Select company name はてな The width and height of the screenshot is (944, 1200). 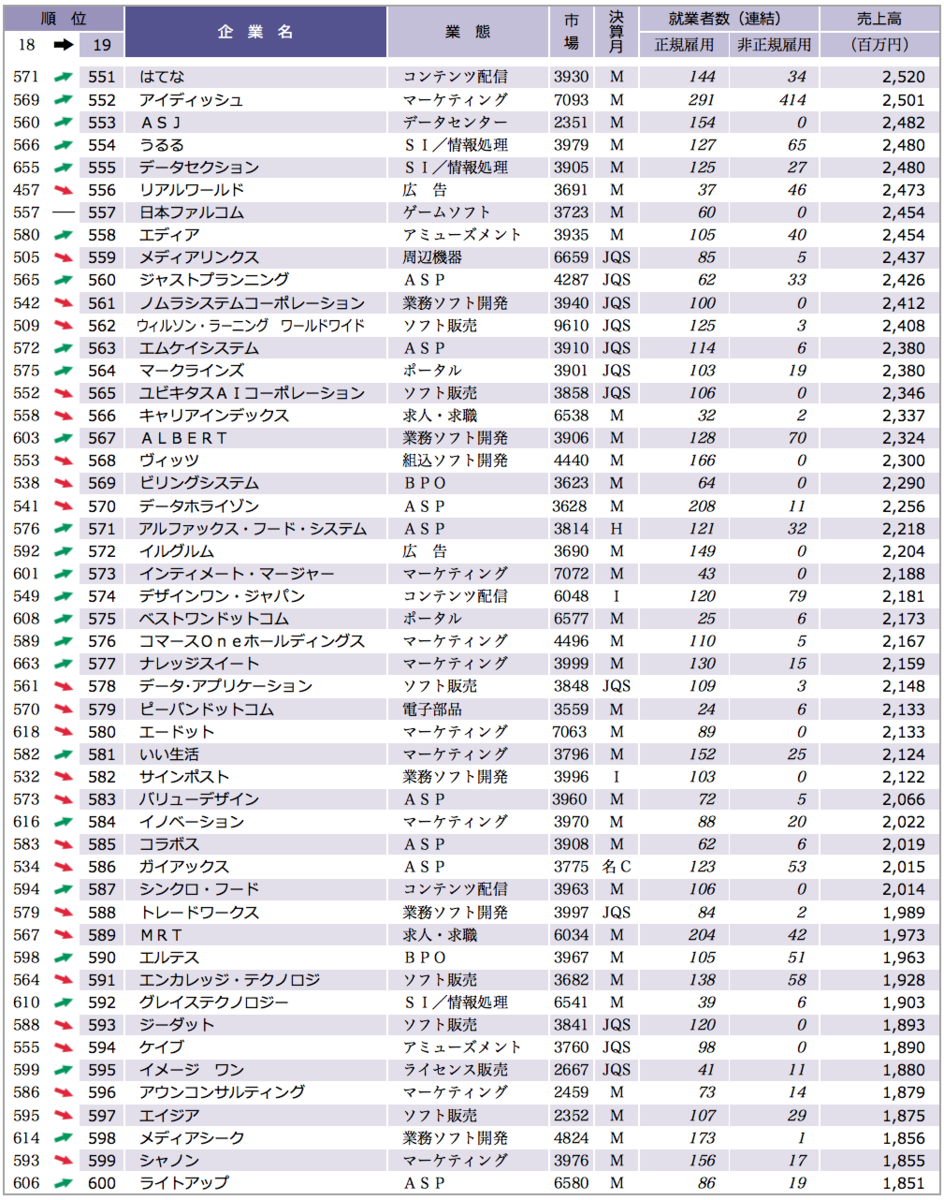(163, 77)
